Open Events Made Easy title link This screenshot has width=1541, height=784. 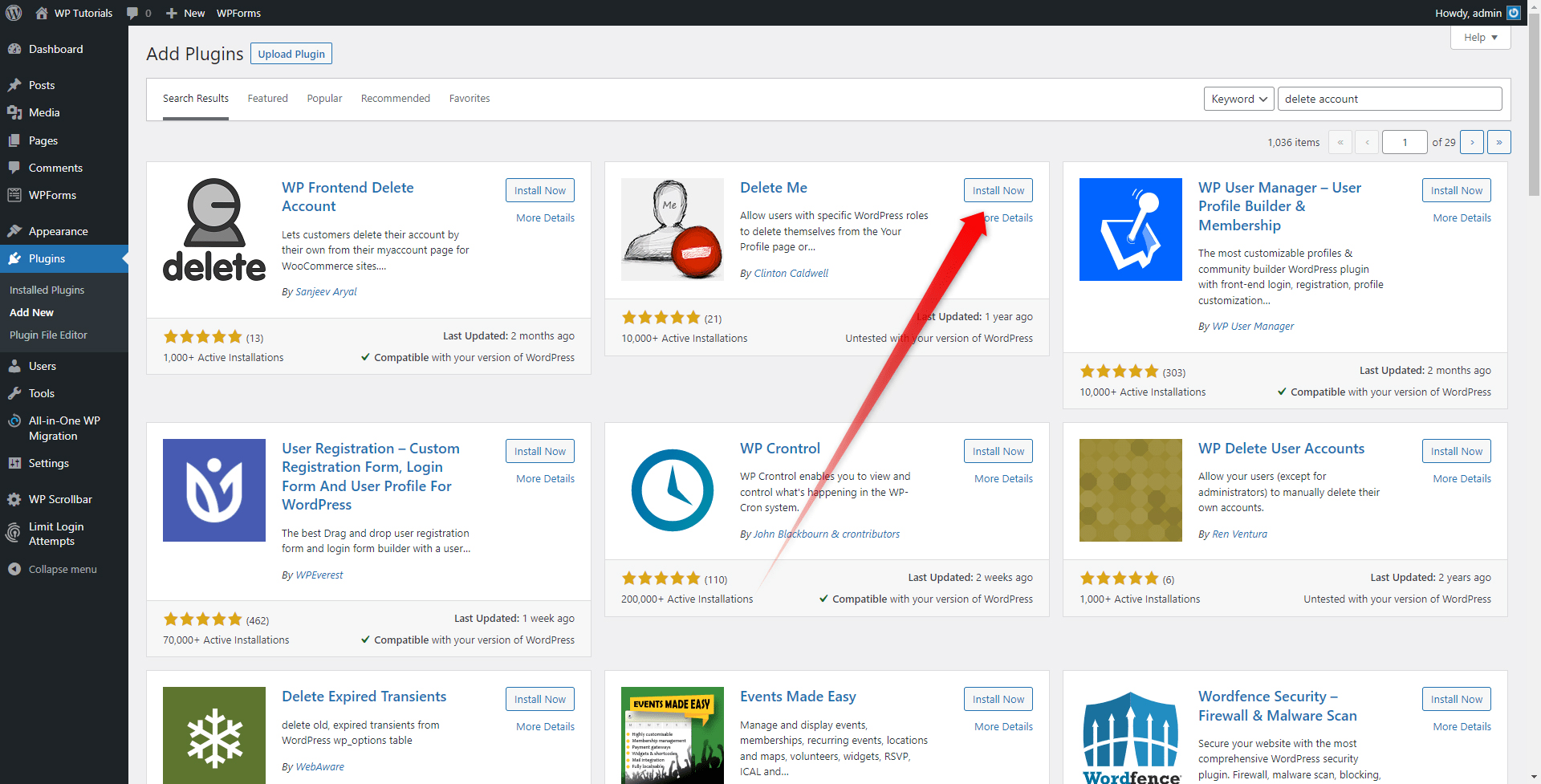click(798, 697)
